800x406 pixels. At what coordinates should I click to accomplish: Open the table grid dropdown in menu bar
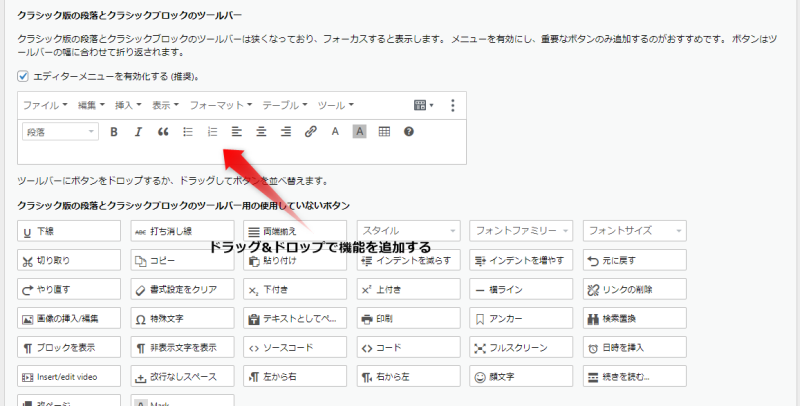click(x=423, y=105)
